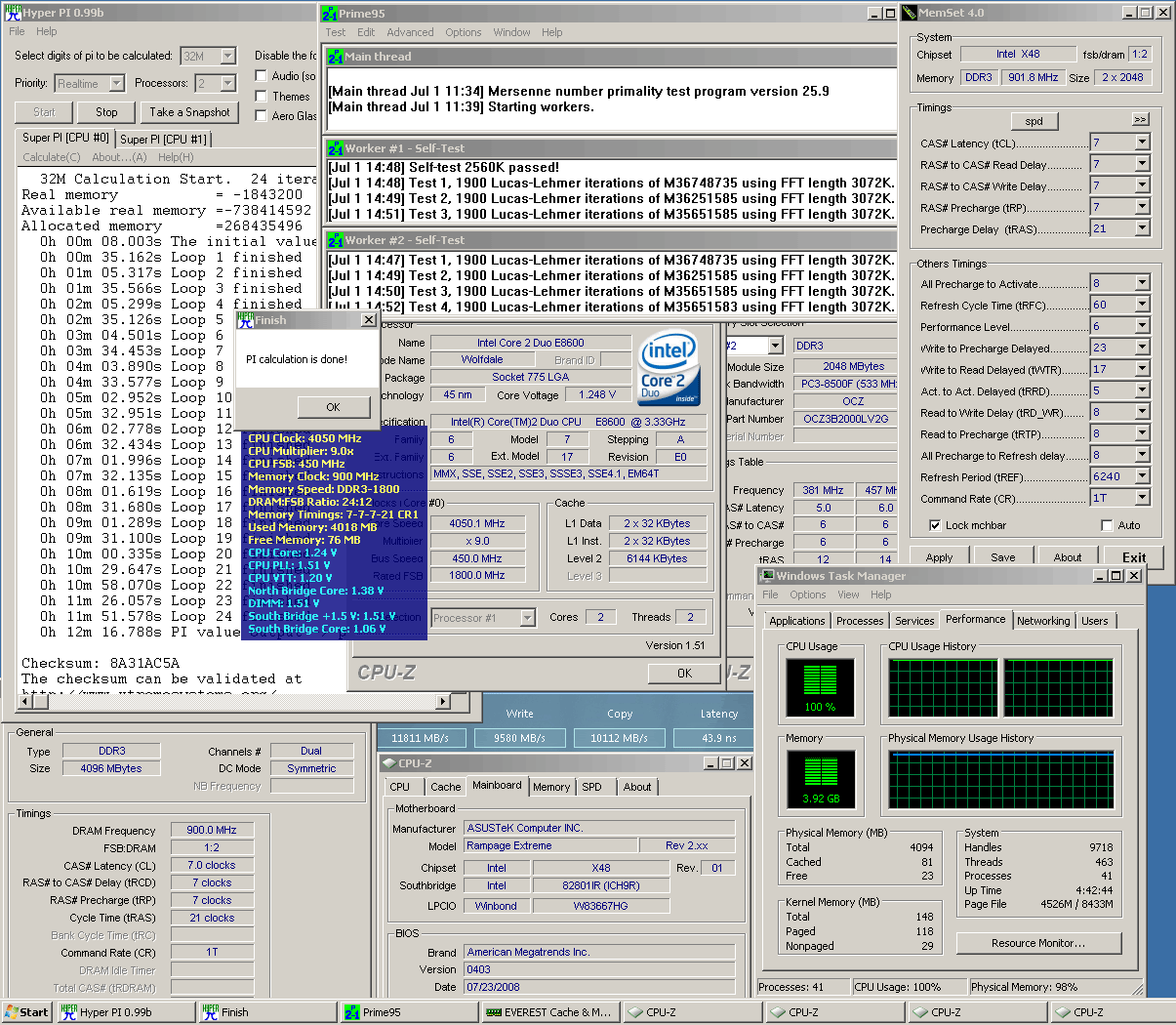Close the Finish dialog with X

(x=368, y=319)
